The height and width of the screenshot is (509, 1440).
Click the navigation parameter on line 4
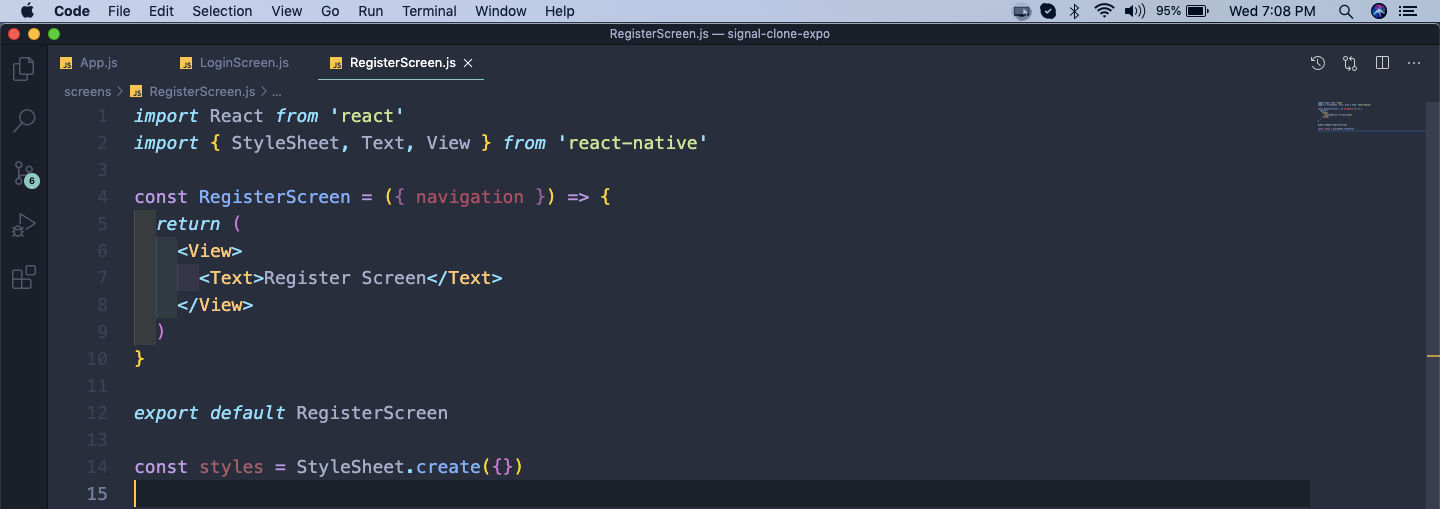(469, 197)
